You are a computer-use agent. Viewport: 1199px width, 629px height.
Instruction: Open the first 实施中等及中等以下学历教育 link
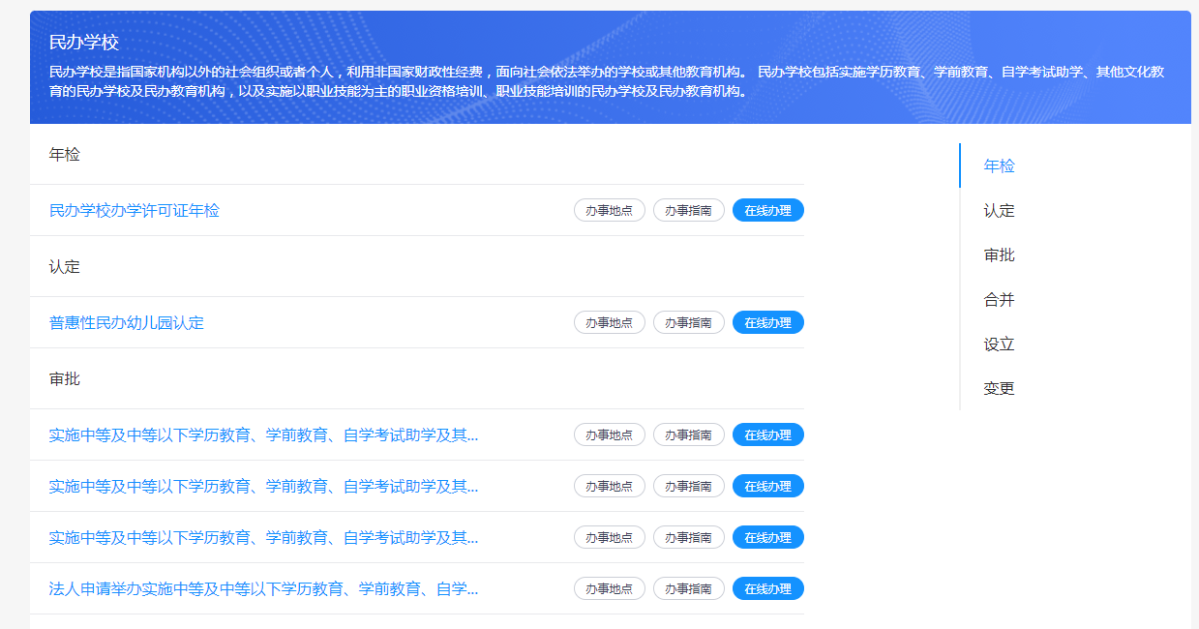(x=265, y=434)
